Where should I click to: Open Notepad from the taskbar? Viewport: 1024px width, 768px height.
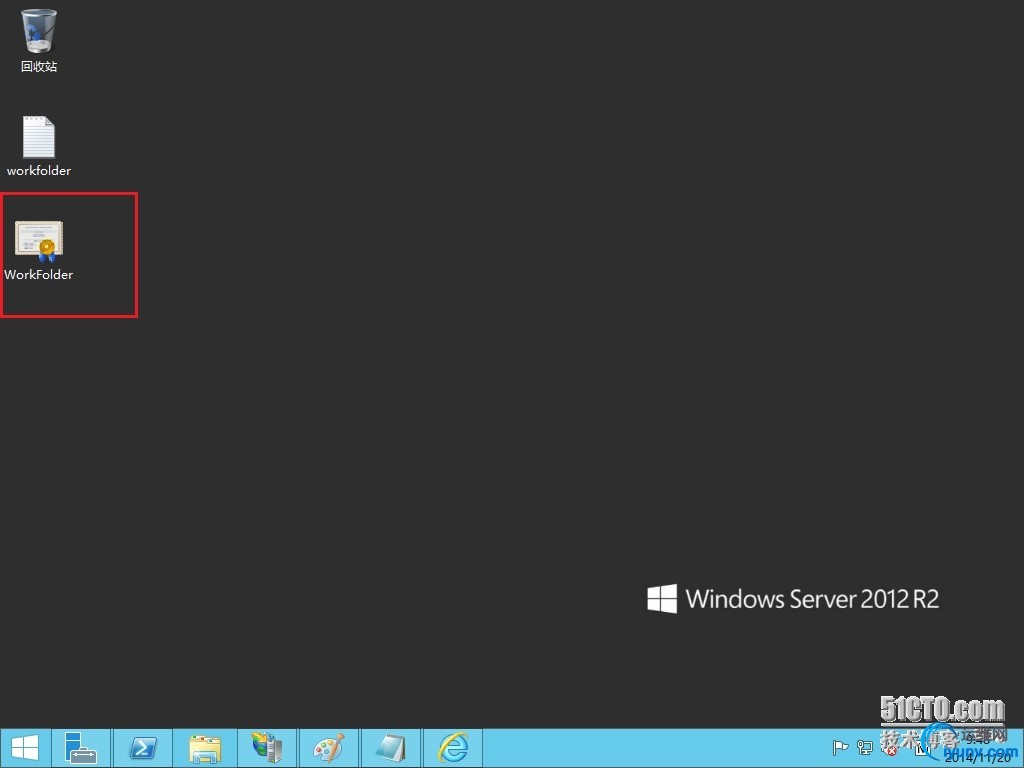point(391,748)
